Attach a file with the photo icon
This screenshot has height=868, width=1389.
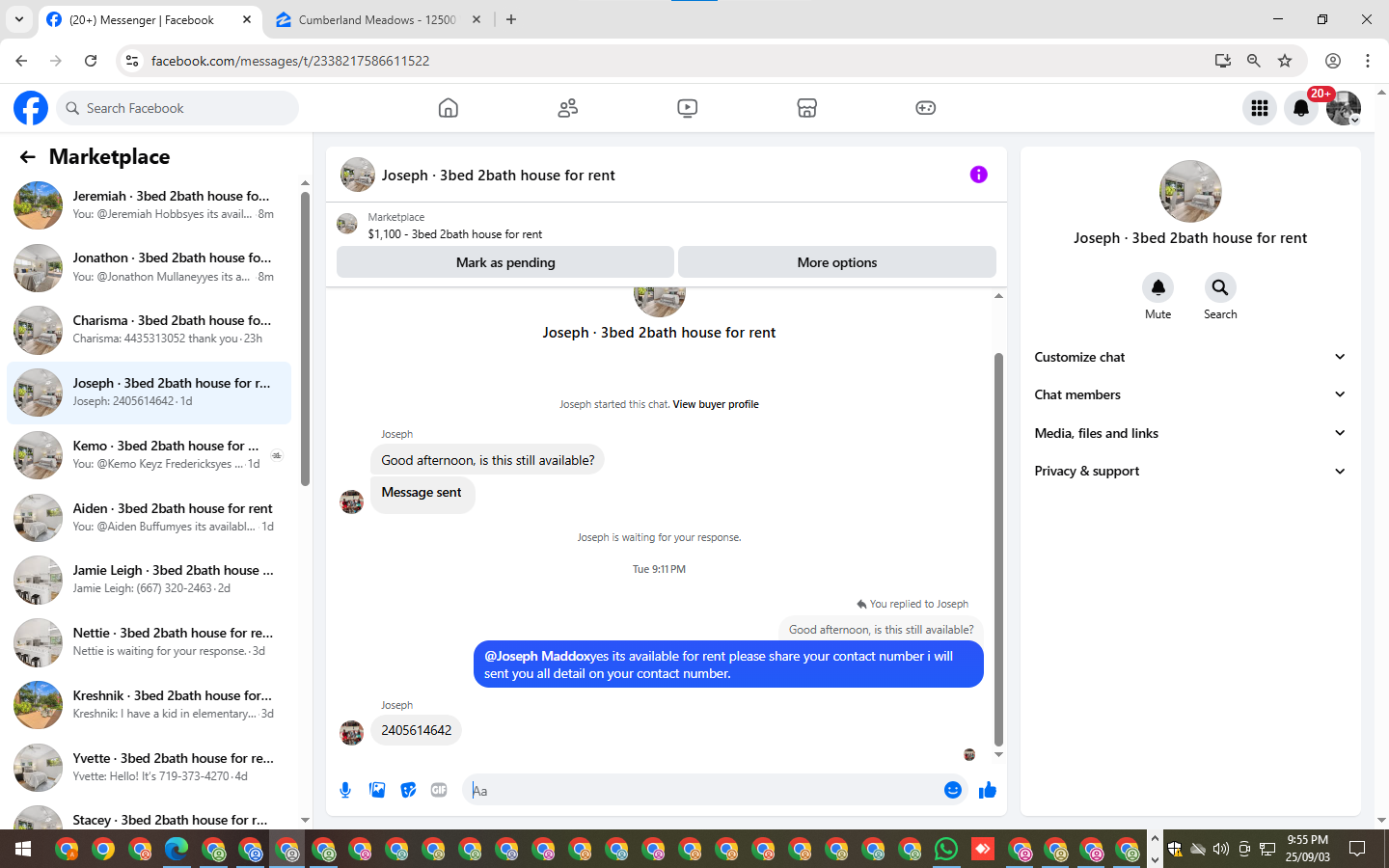(377, 791)
